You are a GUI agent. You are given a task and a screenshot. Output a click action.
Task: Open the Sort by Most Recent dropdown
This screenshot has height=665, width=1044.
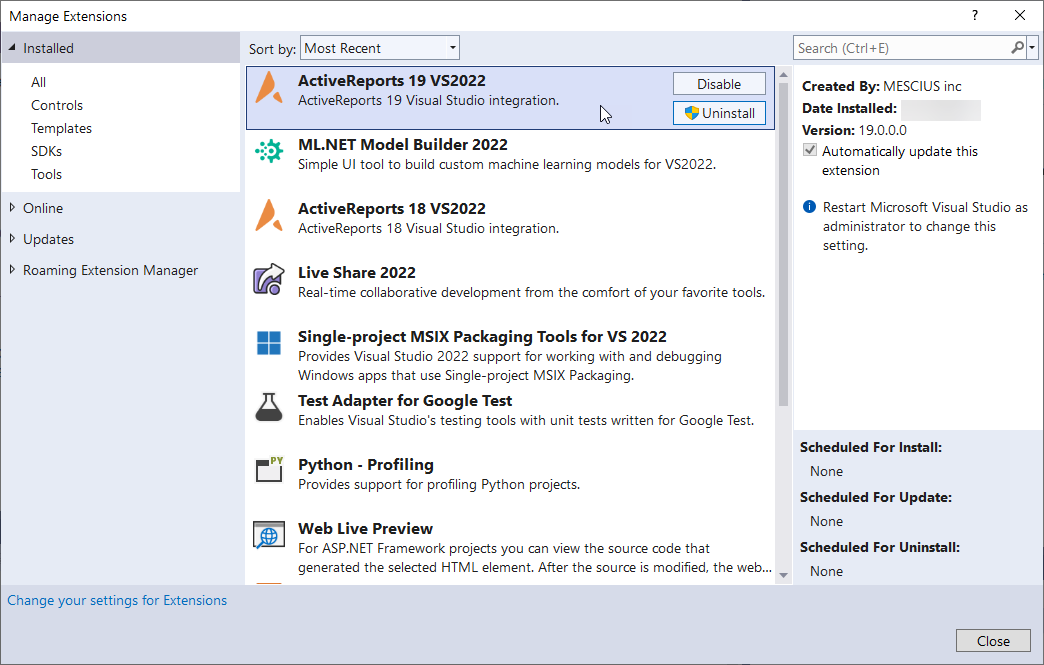pyautogui.click(x=380, y=48)
